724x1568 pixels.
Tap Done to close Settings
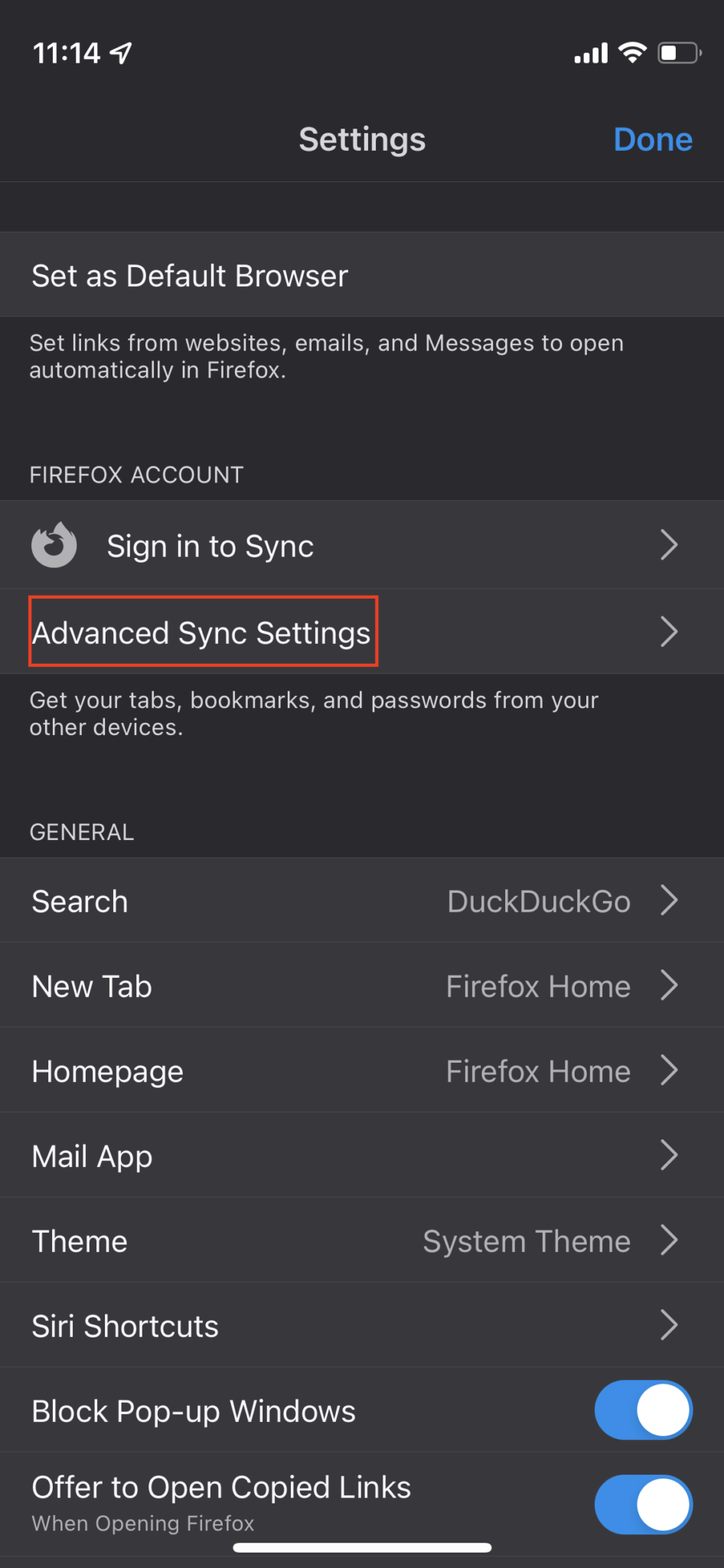[653, 139]
